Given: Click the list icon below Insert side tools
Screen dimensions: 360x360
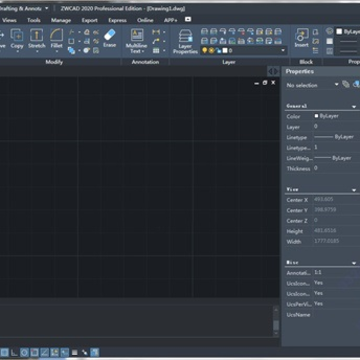Looking at the screenshot, I should coord(316,51).
